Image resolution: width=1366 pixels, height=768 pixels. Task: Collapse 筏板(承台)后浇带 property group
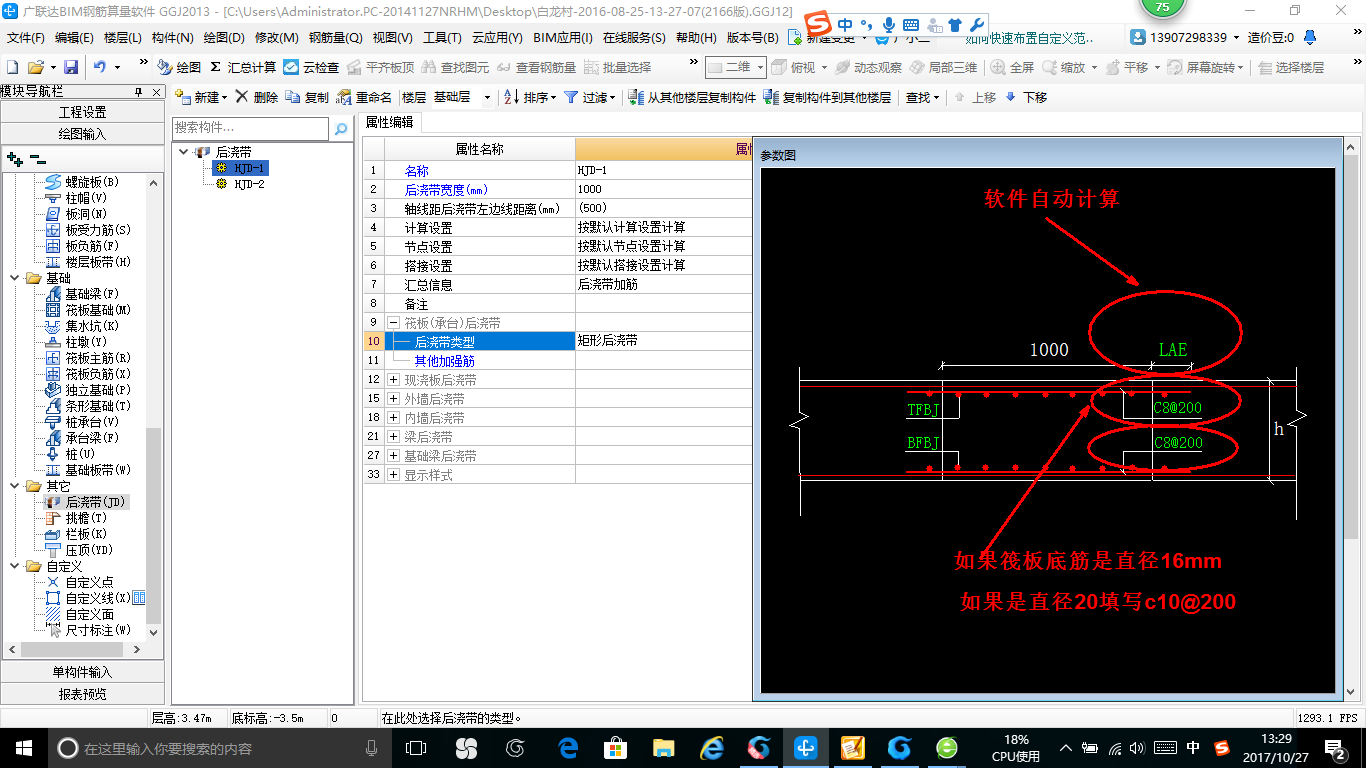pyautogui.click(x=394, y=323)
